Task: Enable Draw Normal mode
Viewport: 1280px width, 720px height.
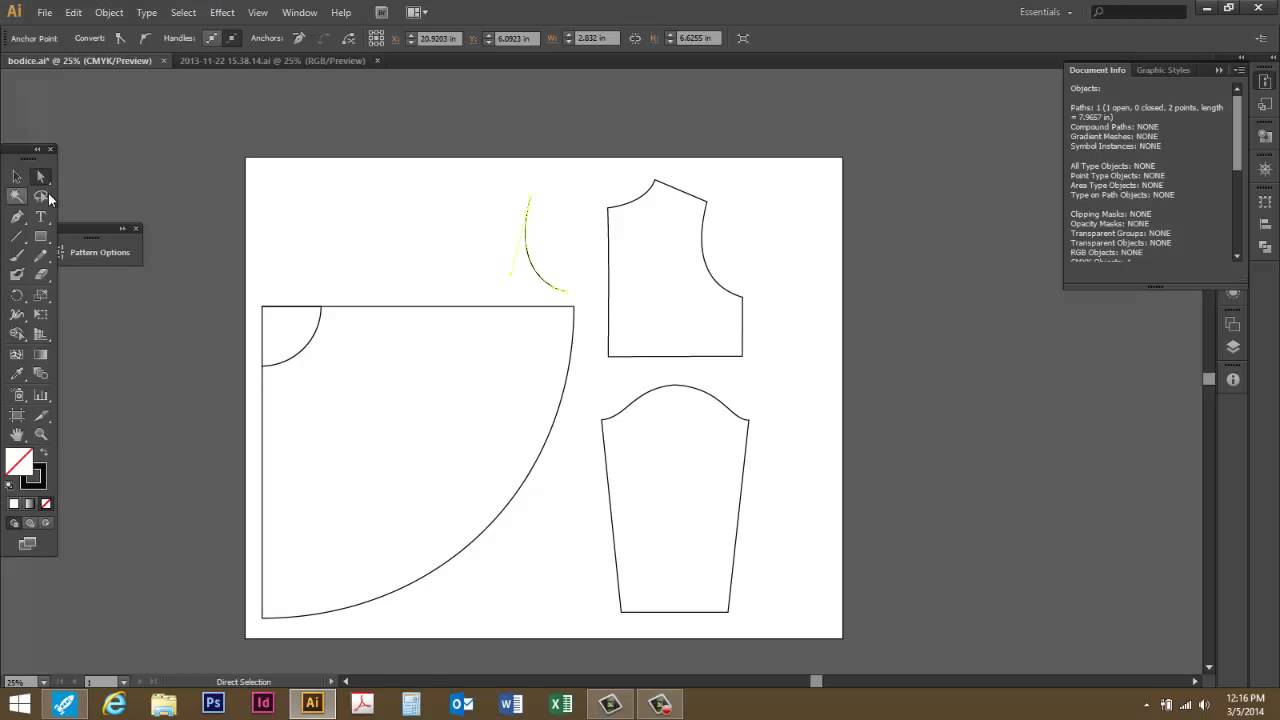Action: point(14,523)
